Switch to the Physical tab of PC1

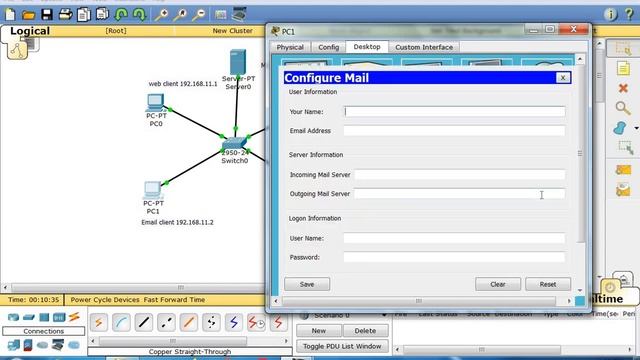290,47
